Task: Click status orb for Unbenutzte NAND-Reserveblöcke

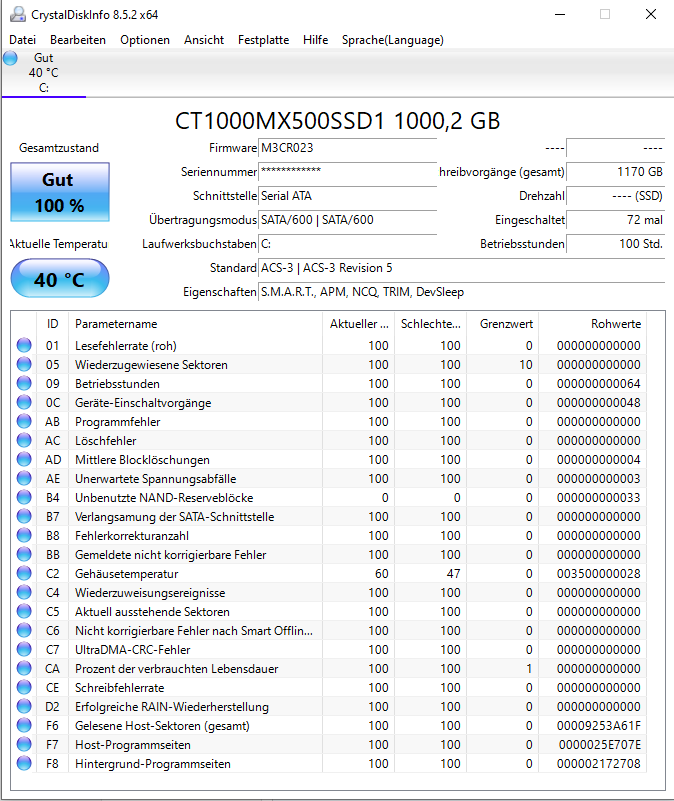Action: click(x=24, y=497)
